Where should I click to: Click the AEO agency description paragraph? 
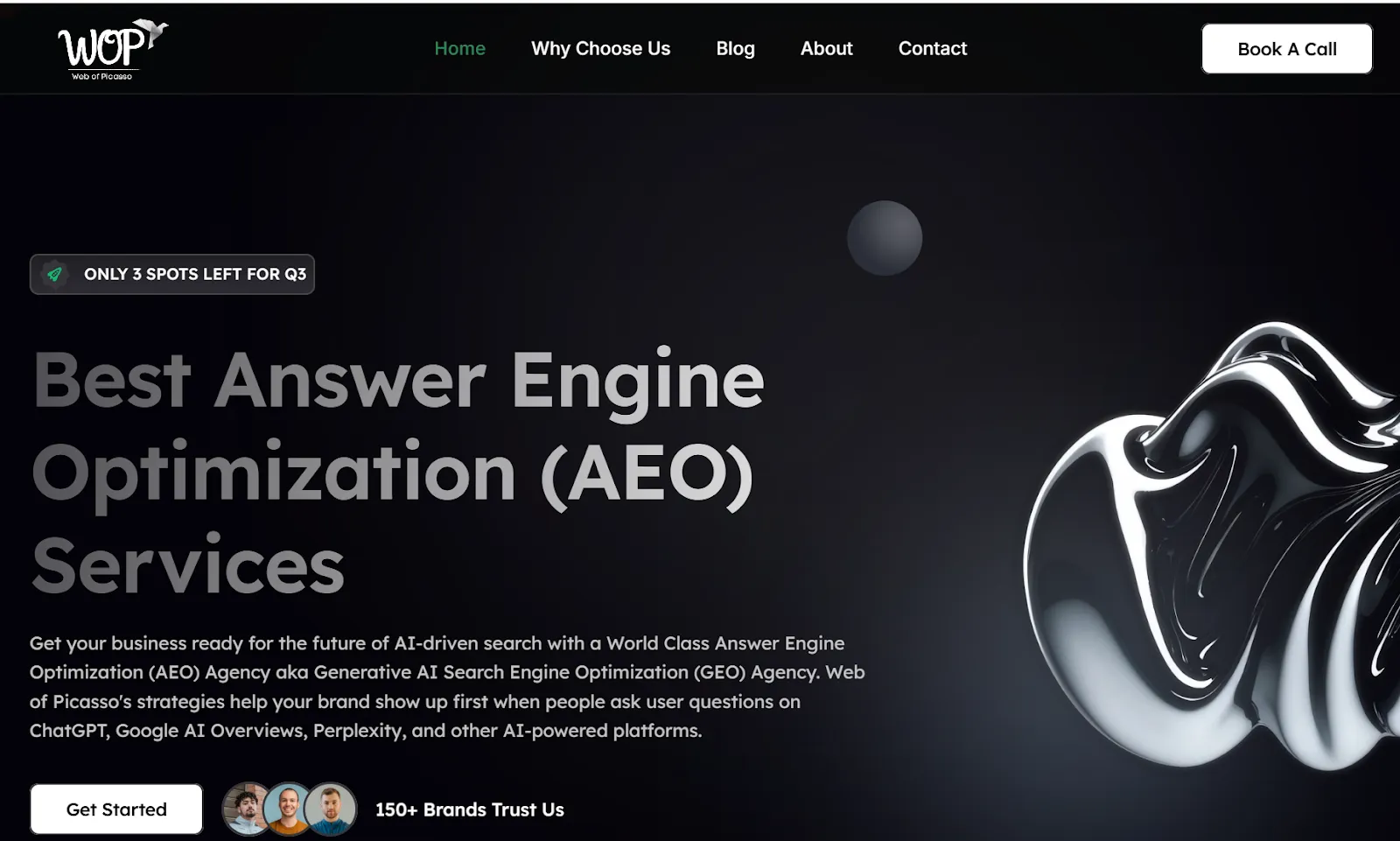[x=447, y=687]
